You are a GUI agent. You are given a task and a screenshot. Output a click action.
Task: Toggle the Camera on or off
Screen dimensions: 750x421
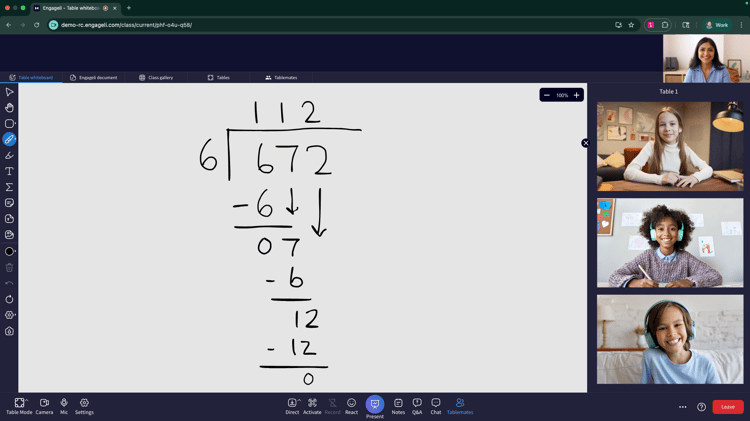tap(44, 405)
